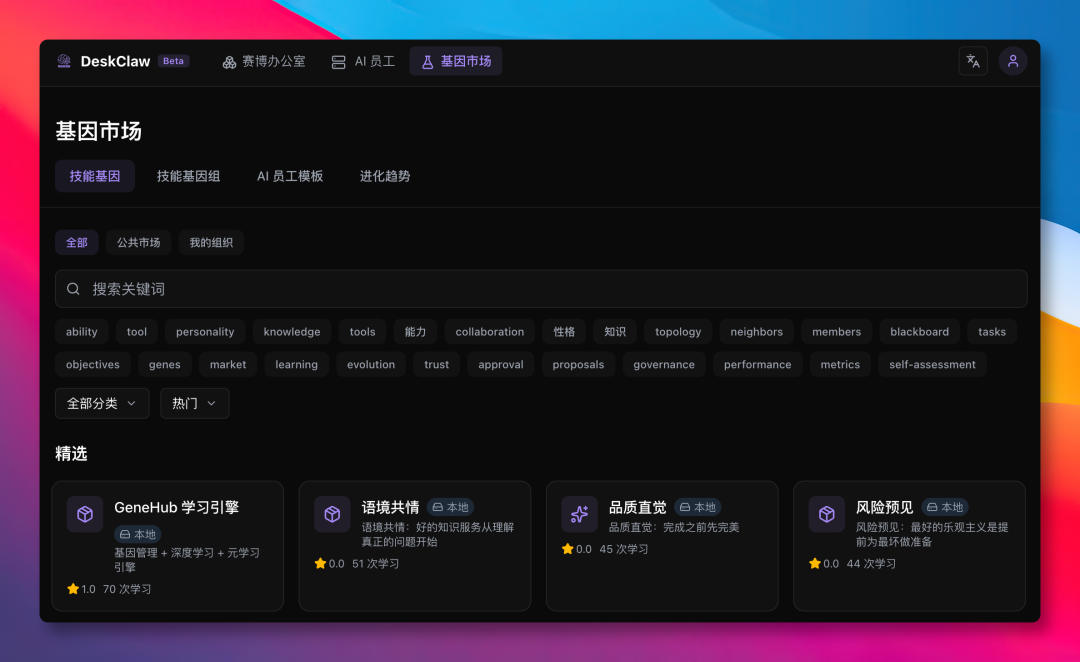
Task: Open the 语境共情 card title
Action: tap(391, 508)
